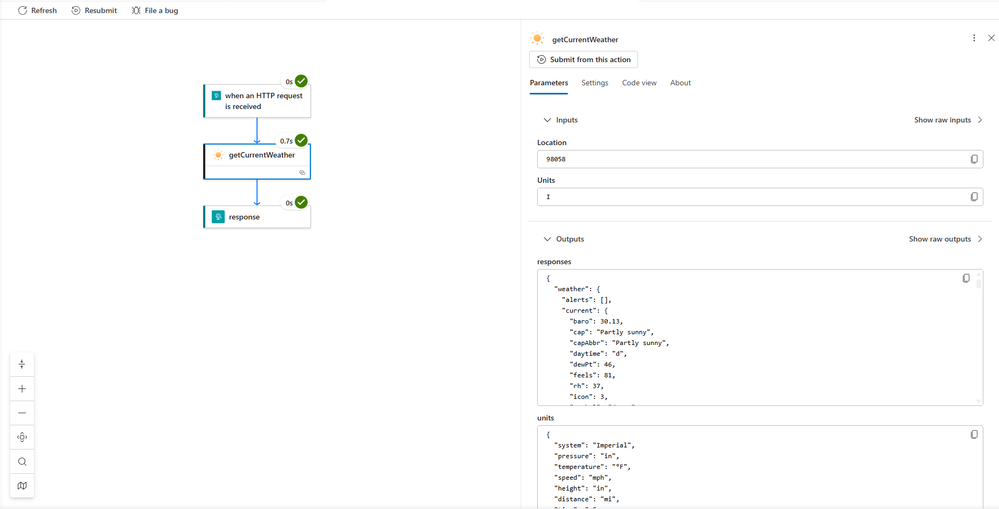
Task: Copy the units output JSON
Action: (x=974, y=434)
